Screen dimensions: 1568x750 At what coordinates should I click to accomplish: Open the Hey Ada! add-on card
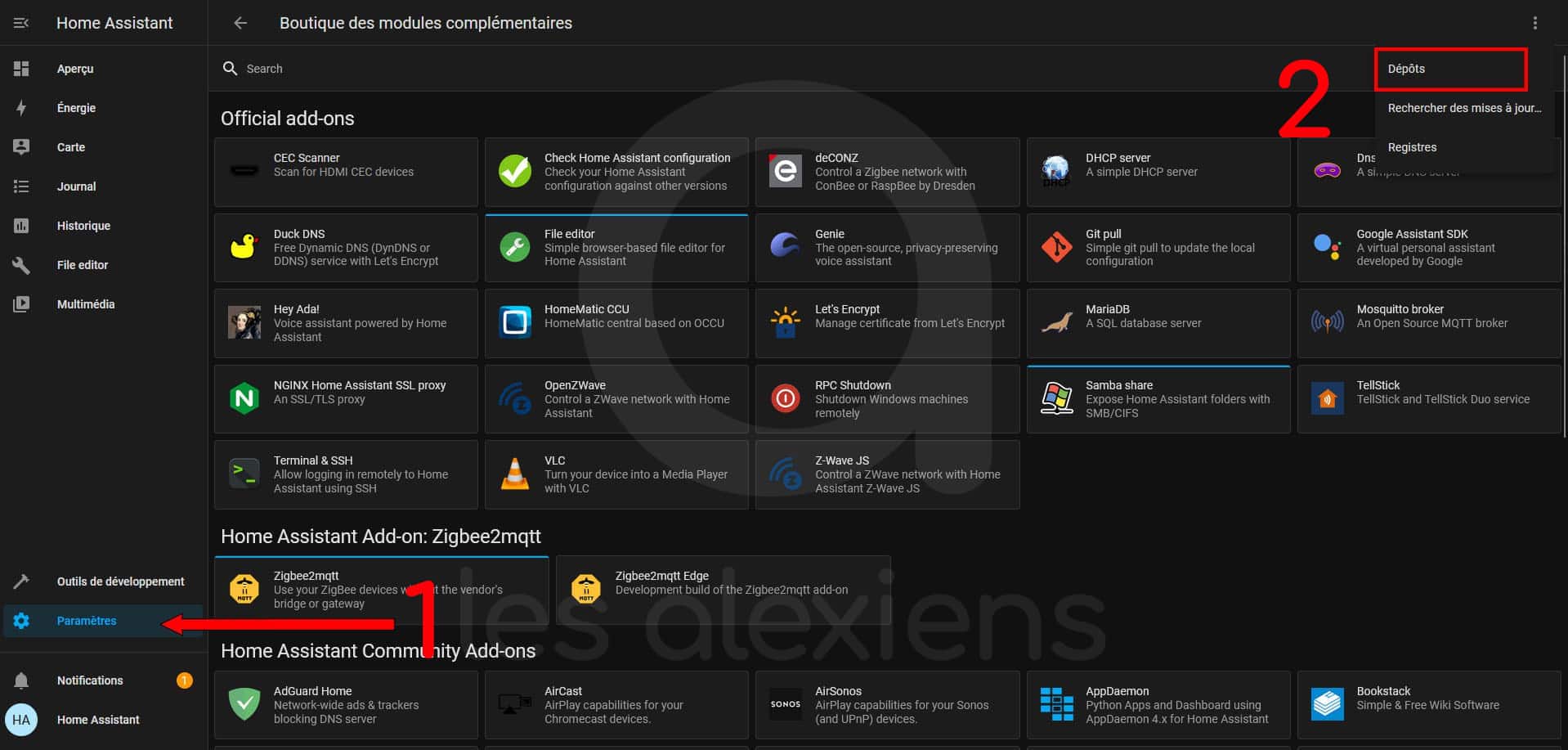(x=346, y=323)
